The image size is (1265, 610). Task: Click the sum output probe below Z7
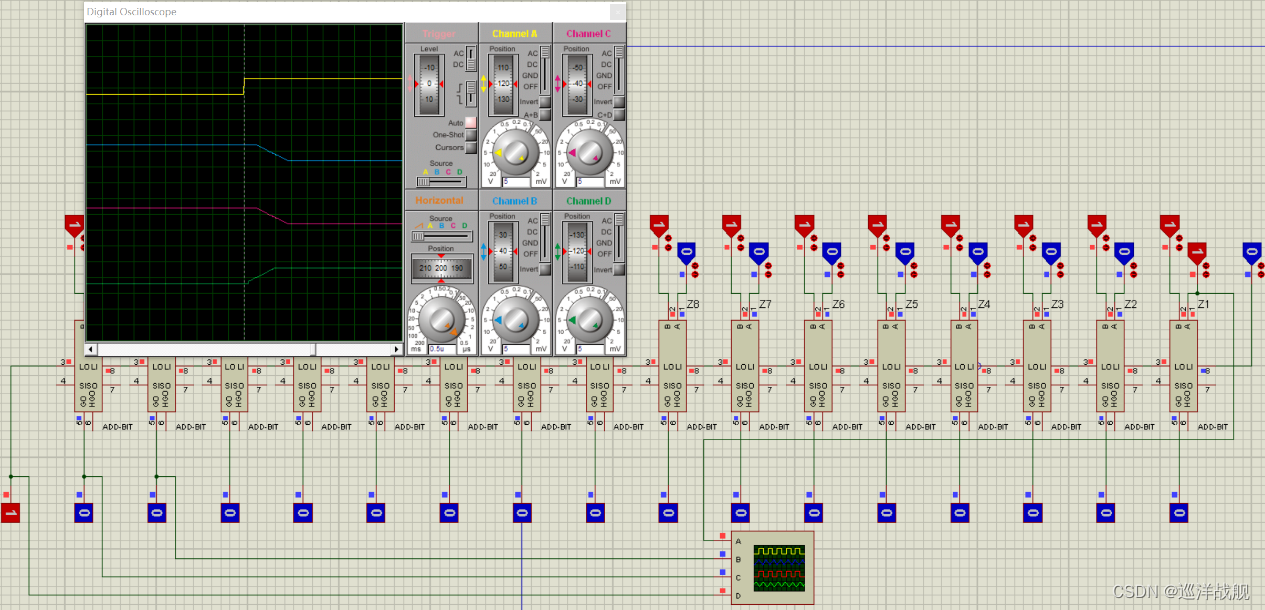[x=741, y=513]
